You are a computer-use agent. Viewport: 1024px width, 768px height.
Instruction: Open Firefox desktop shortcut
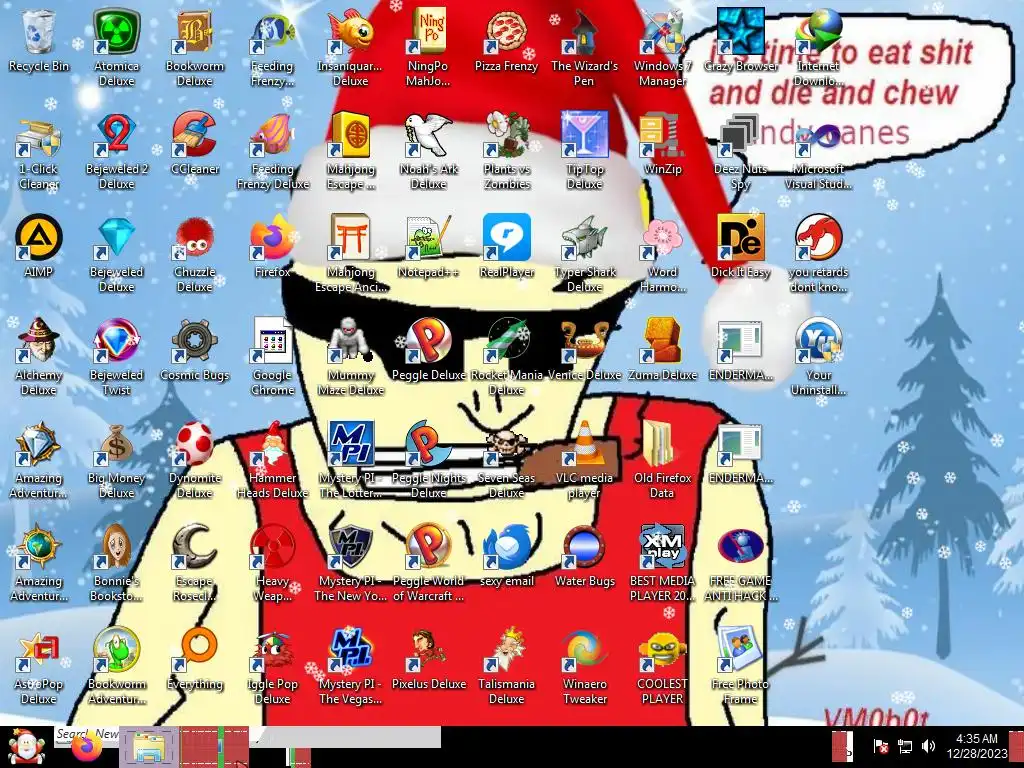point(272,246)
